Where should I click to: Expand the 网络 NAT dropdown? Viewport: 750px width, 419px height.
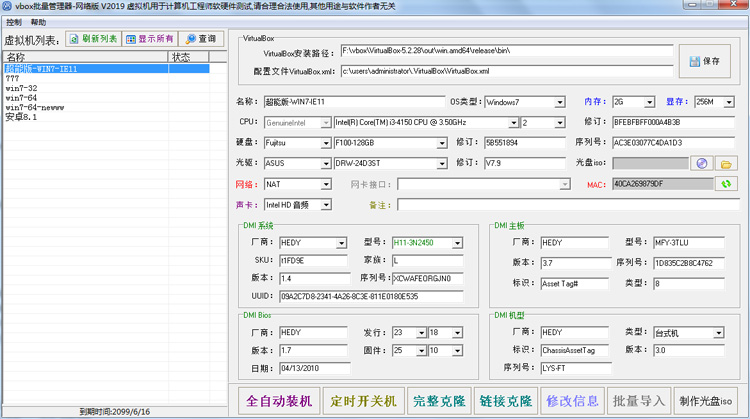pos(326,185)
